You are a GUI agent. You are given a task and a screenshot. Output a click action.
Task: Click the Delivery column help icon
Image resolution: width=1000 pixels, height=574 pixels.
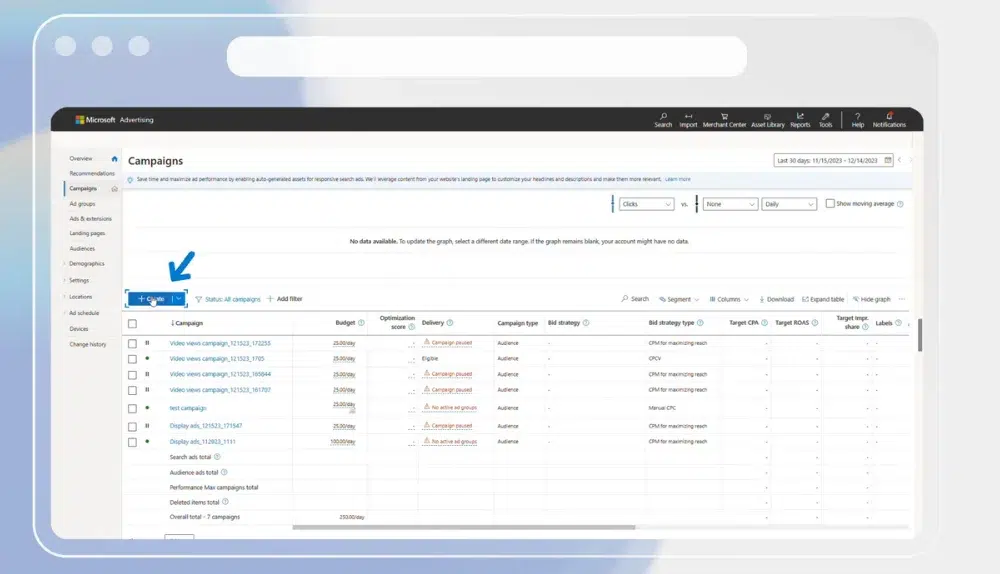coord(450,323)
